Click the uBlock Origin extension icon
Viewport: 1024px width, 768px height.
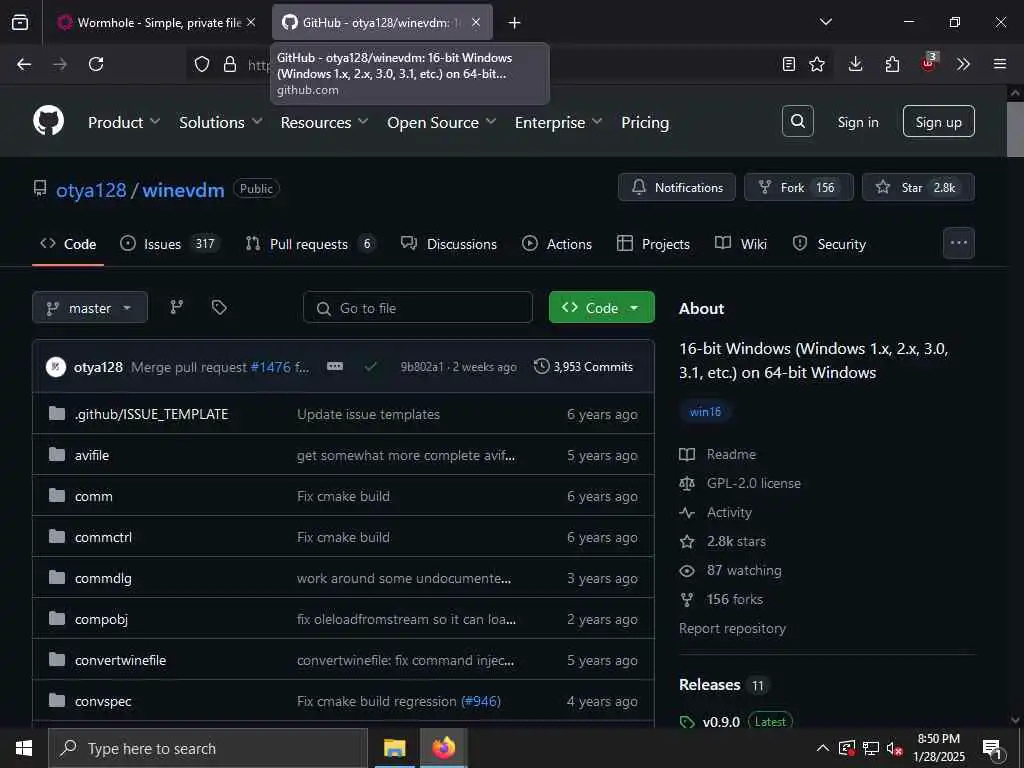point(929,63)
